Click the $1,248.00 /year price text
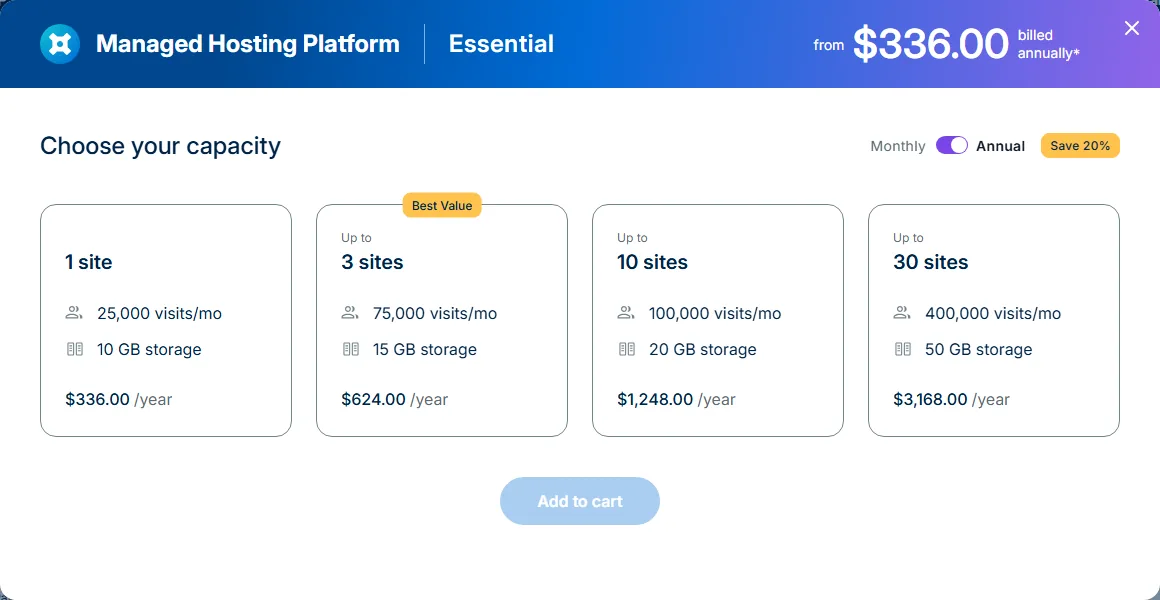1160x600 pixels. 676,400
